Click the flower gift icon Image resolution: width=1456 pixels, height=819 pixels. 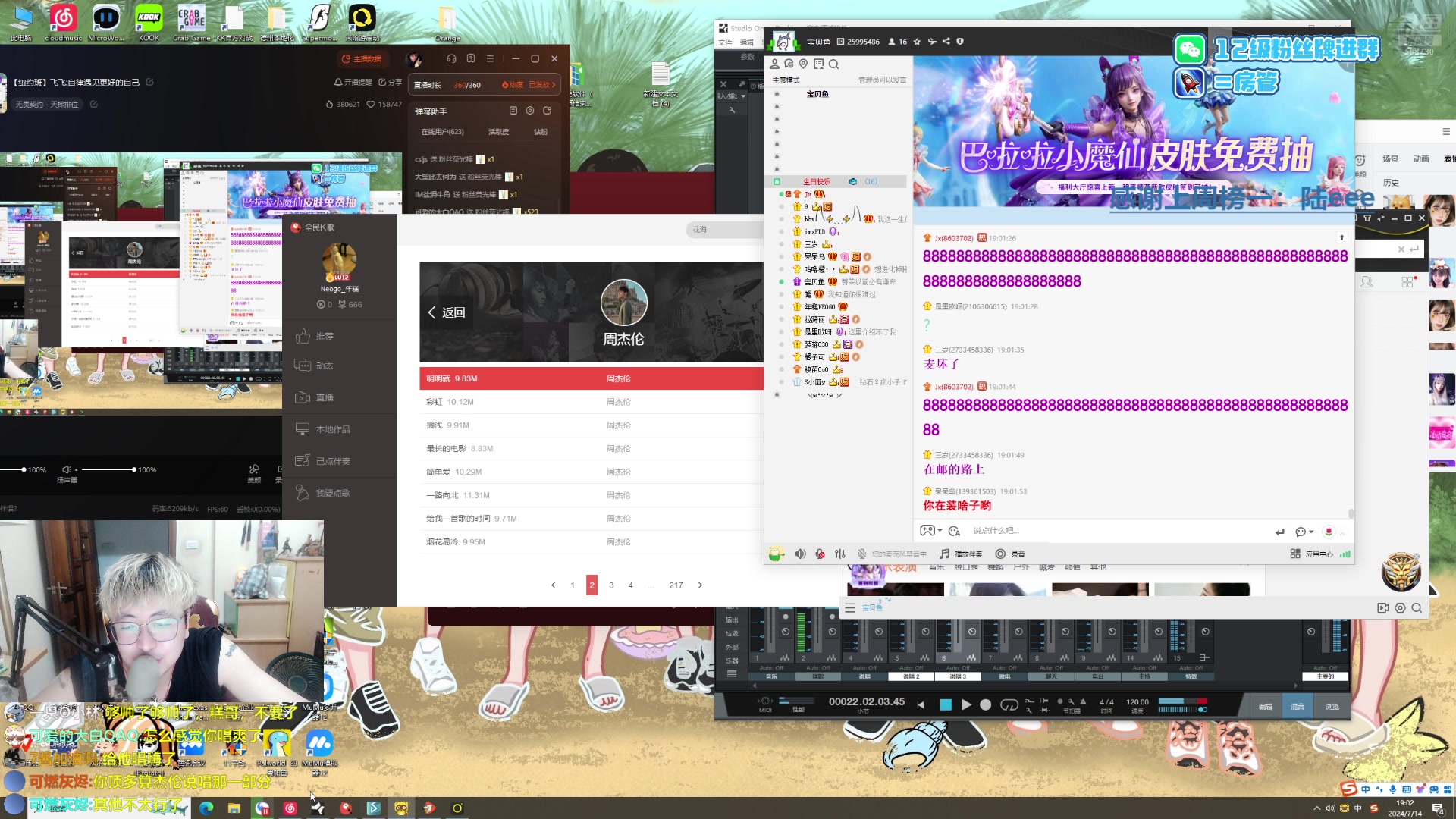(x=1329, y=532)
